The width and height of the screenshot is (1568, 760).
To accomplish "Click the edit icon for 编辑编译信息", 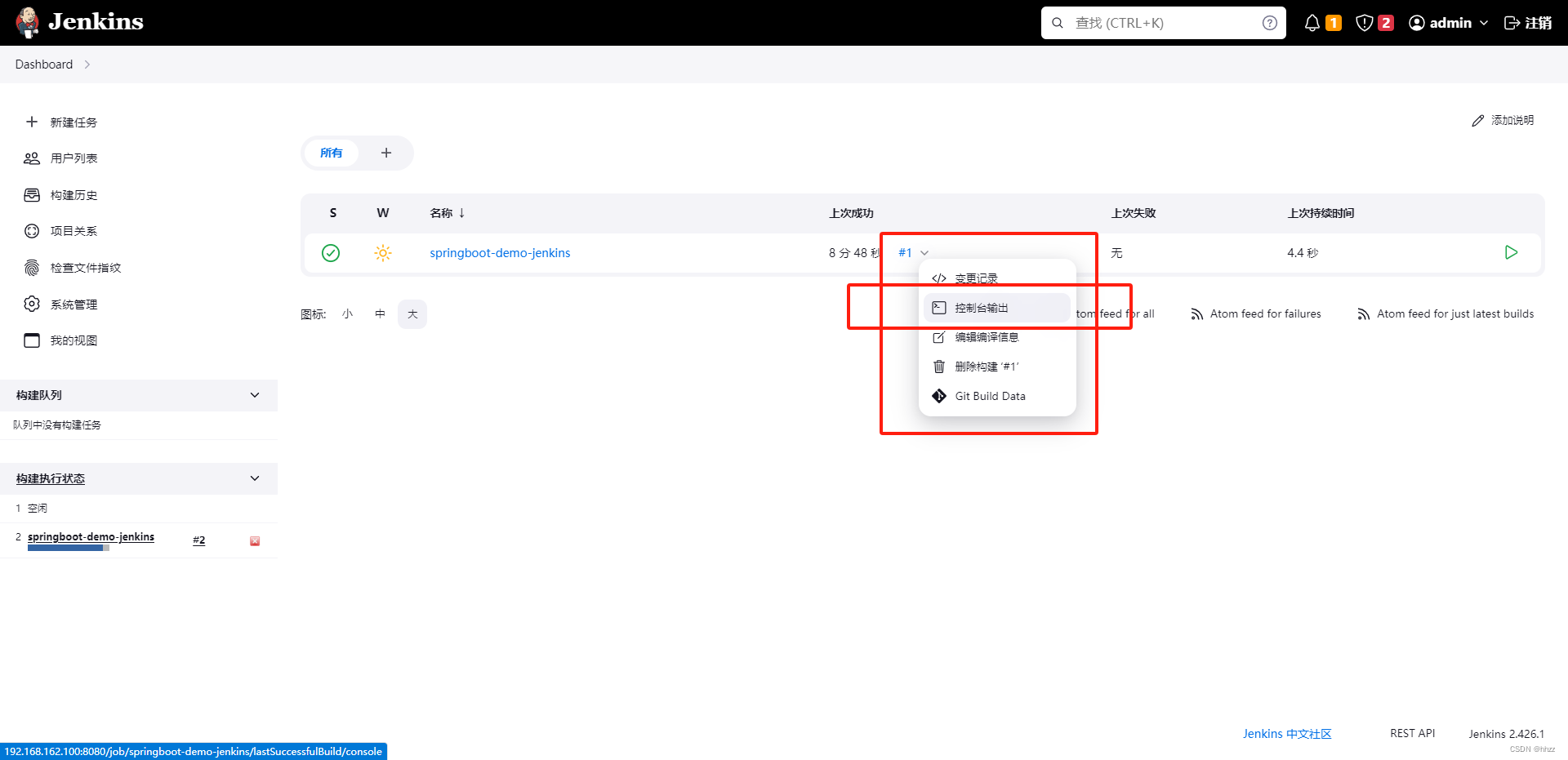I will (939, 337).
